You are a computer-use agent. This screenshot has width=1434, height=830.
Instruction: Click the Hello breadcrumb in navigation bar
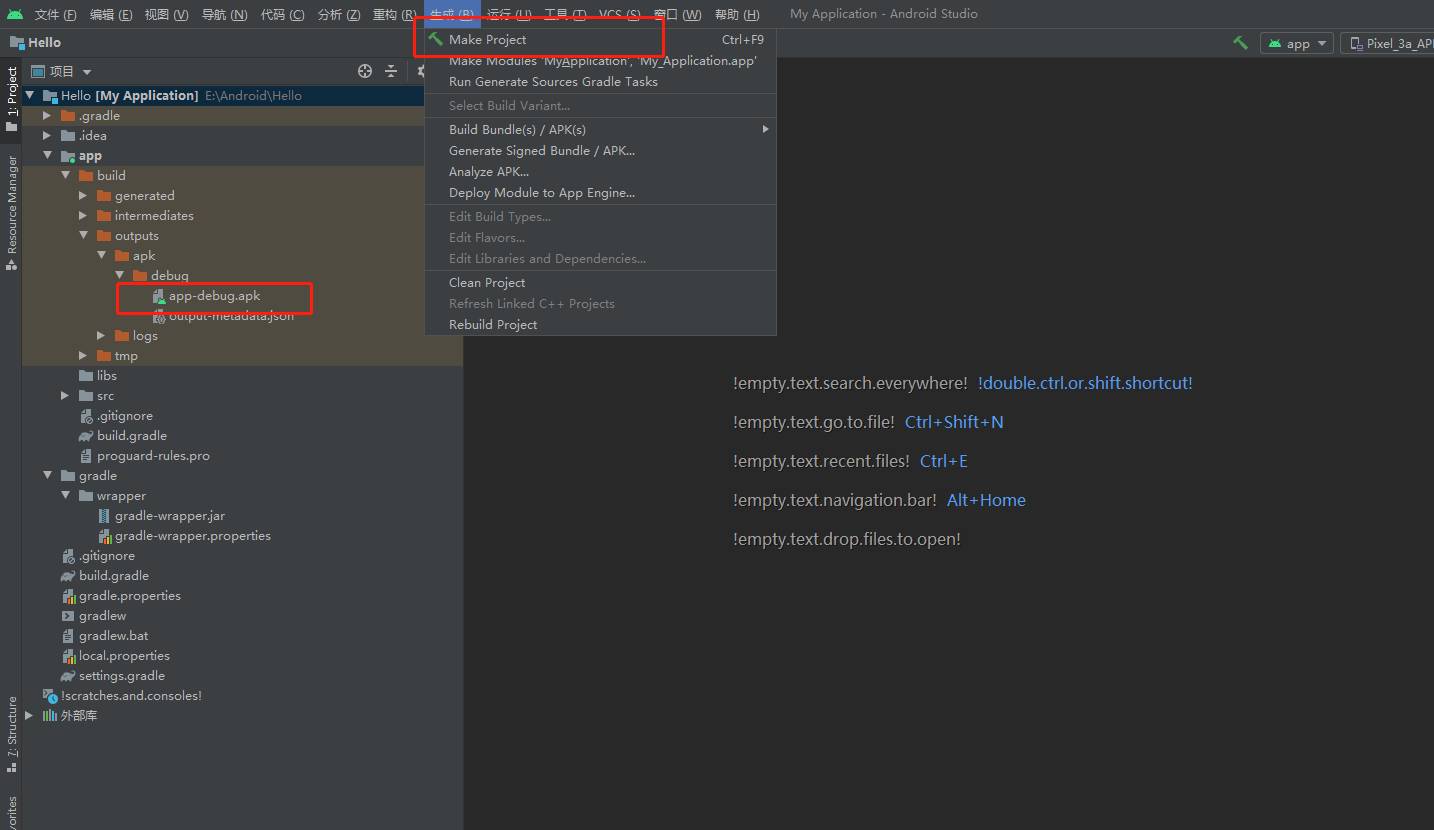click(36, 43)
